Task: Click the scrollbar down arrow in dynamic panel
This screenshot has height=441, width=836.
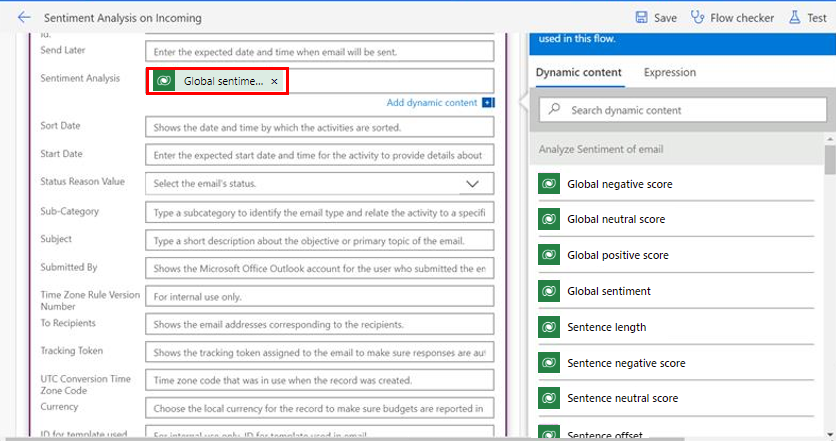Action: tap(830, 435)
